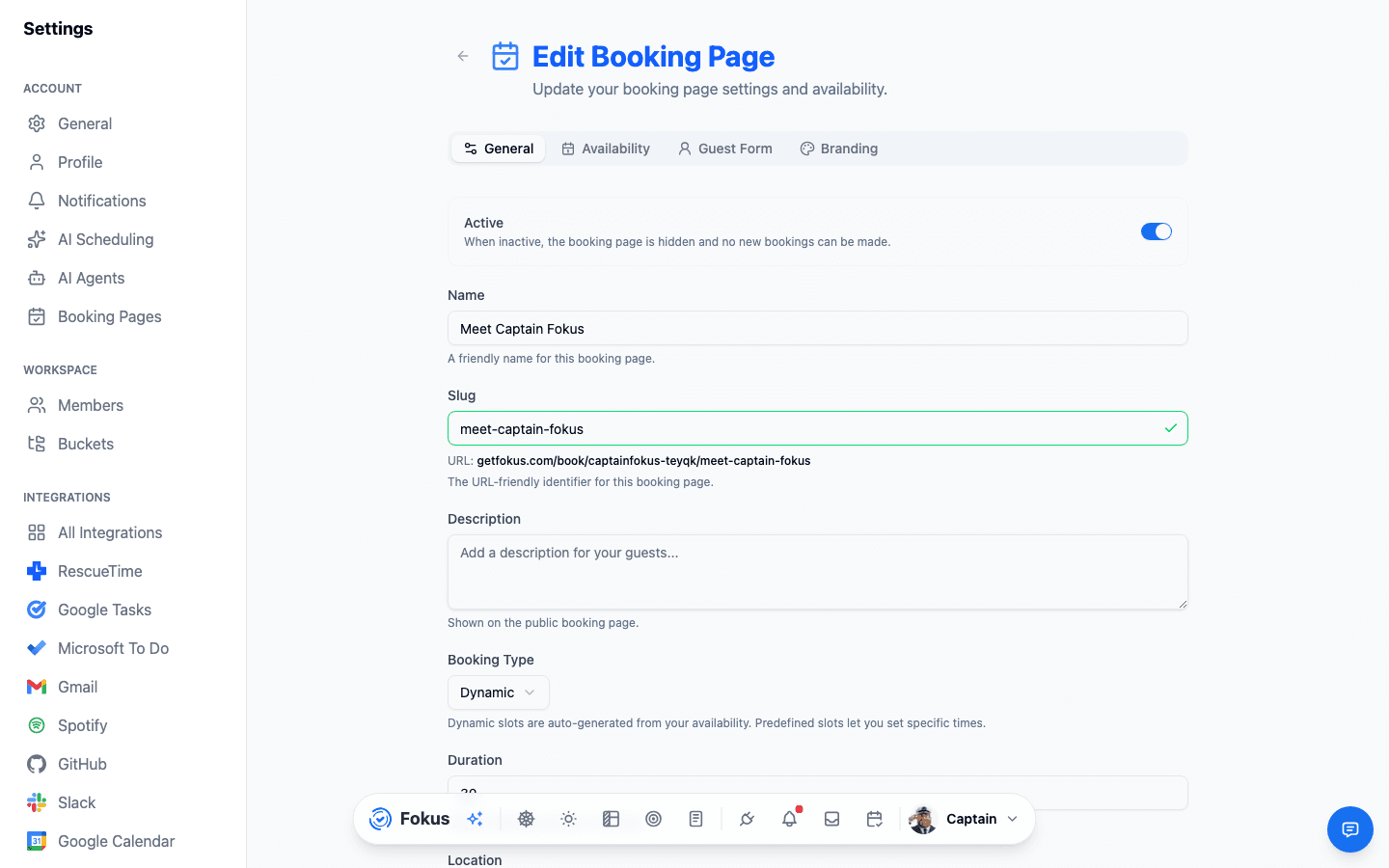1389x868 pixels.
Task: Open the Booking Type Dynamic dropdown
Action: (x=499, y=692)
